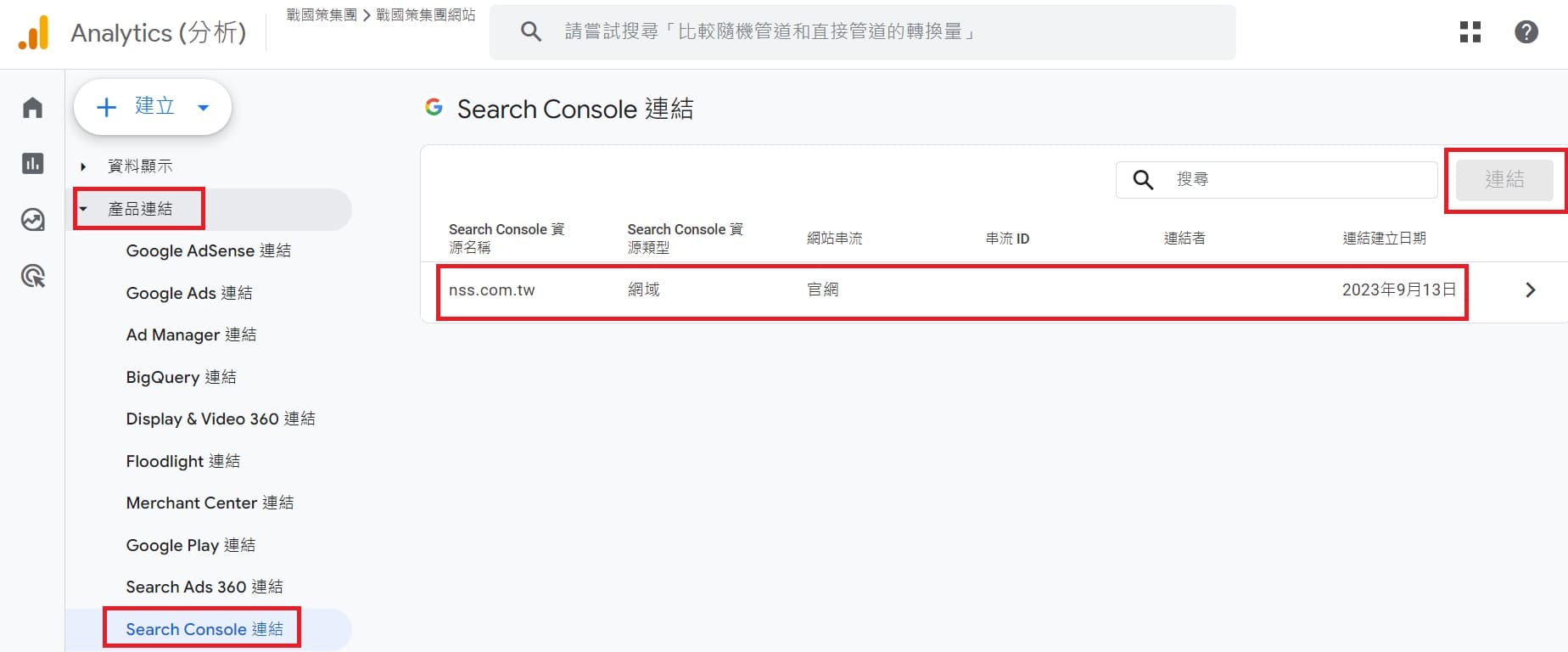Image resolution: width=1568 pixels, height=652 pixels.
Task: Click nss.com.tw resource name cell
Action: pyautogui.click(x=492, y=290)
